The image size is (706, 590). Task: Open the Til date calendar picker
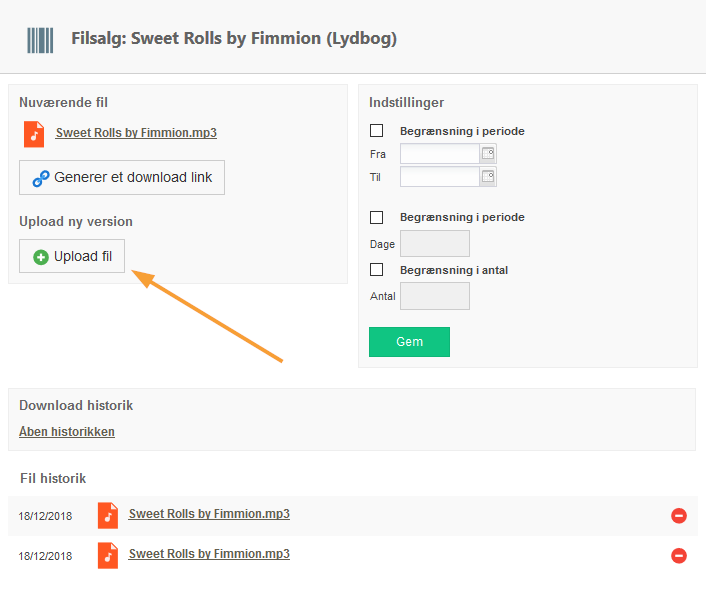tap(488, 177)
